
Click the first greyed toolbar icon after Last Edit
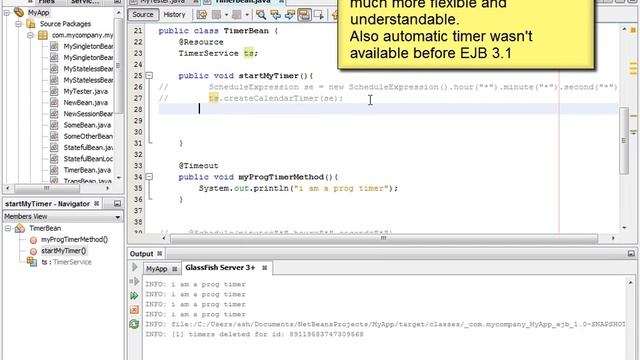tap(217, 15)
